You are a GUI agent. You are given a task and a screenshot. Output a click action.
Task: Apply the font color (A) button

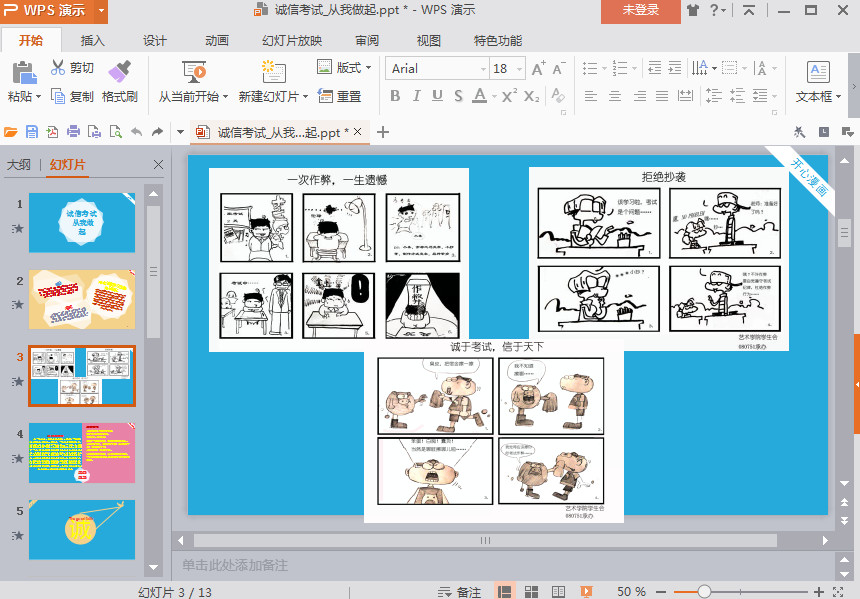click(x=480, y=96)
